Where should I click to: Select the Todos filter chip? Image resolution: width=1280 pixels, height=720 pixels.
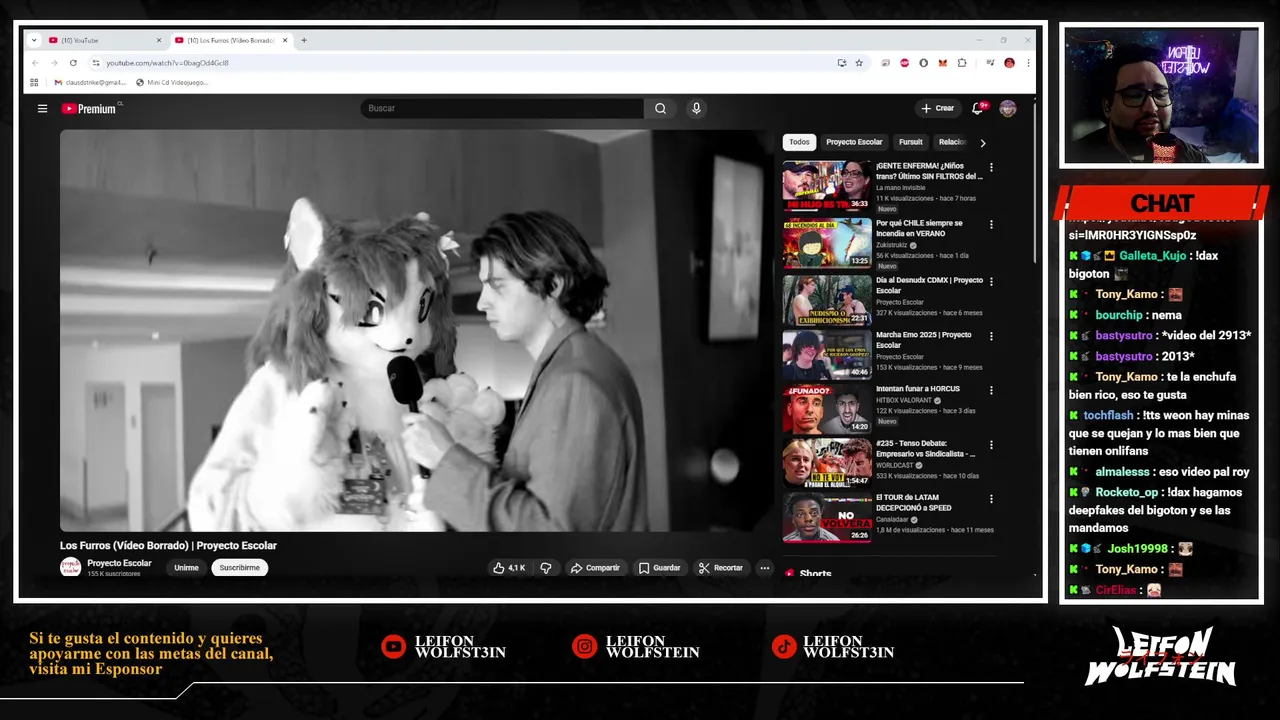tap(799, 142)
